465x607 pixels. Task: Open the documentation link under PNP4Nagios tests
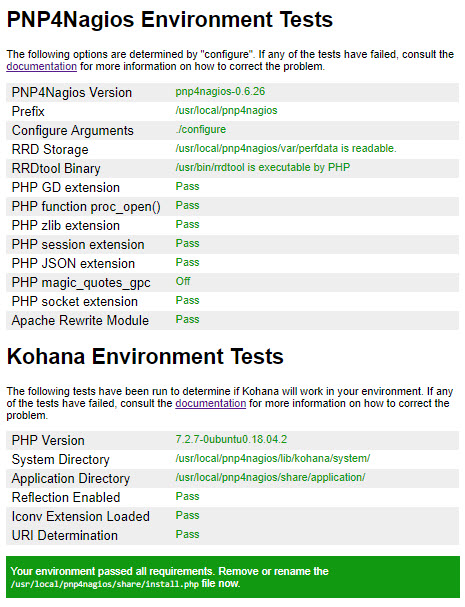click(41, 66)
